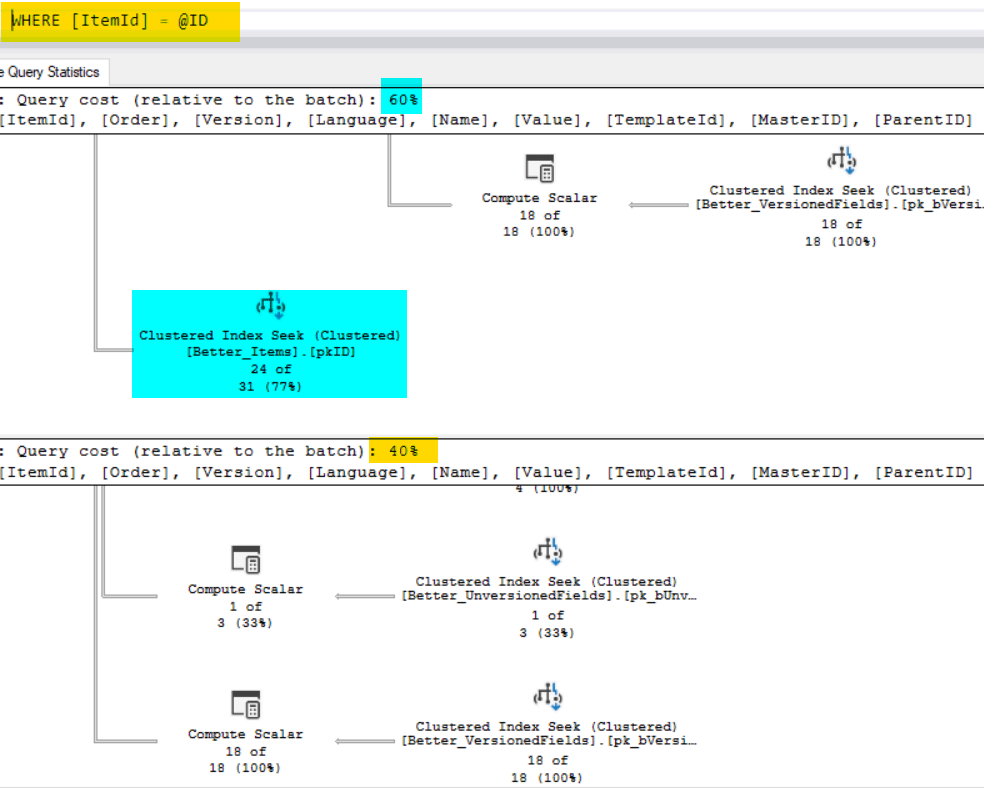Click the column list text under the 60% query cost
Image resolution: width=984 pixels, height=788 pixels.
pos(485,120)
